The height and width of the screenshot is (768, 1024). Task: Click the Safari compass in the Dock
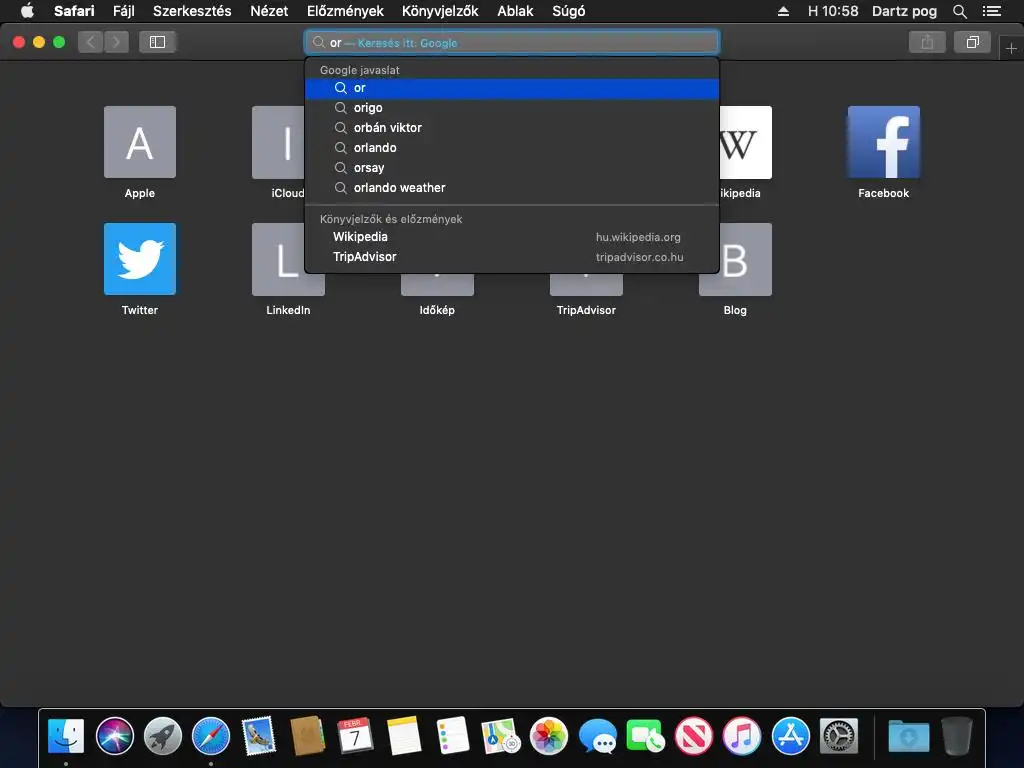pyautogui.click(x=211, y=736)
